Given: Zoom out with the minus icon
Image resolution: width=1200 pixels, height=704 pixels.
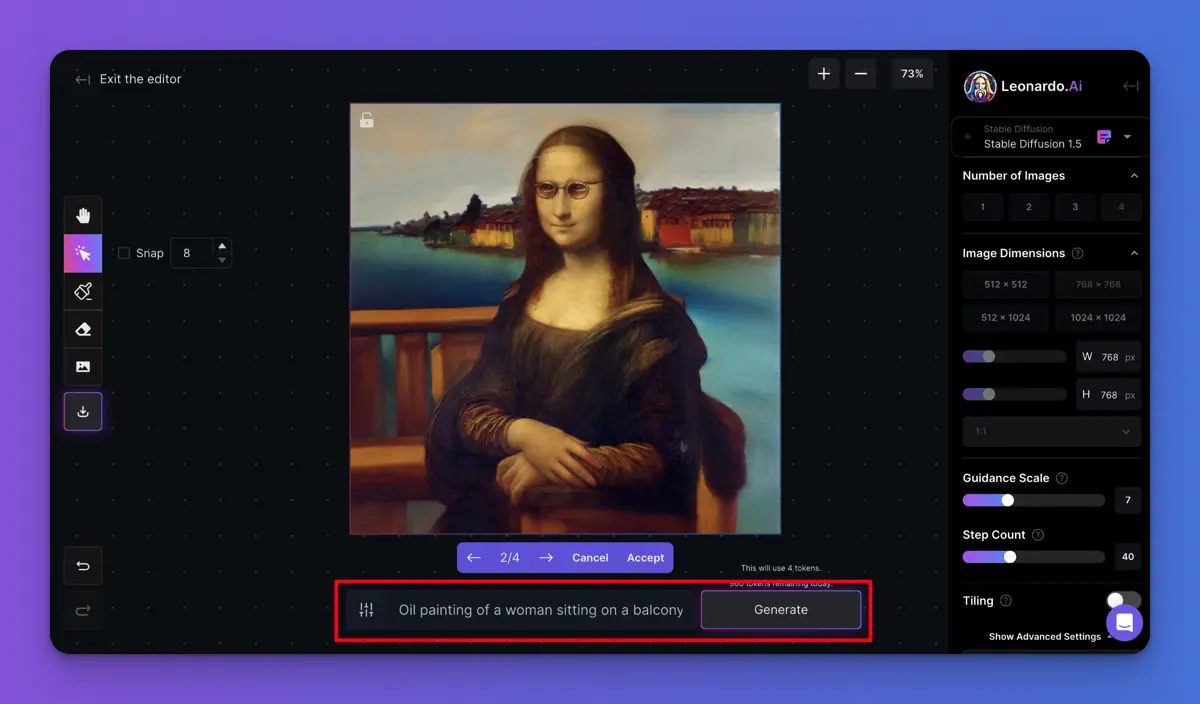Looking at the screenshot, I should (861, 74).
